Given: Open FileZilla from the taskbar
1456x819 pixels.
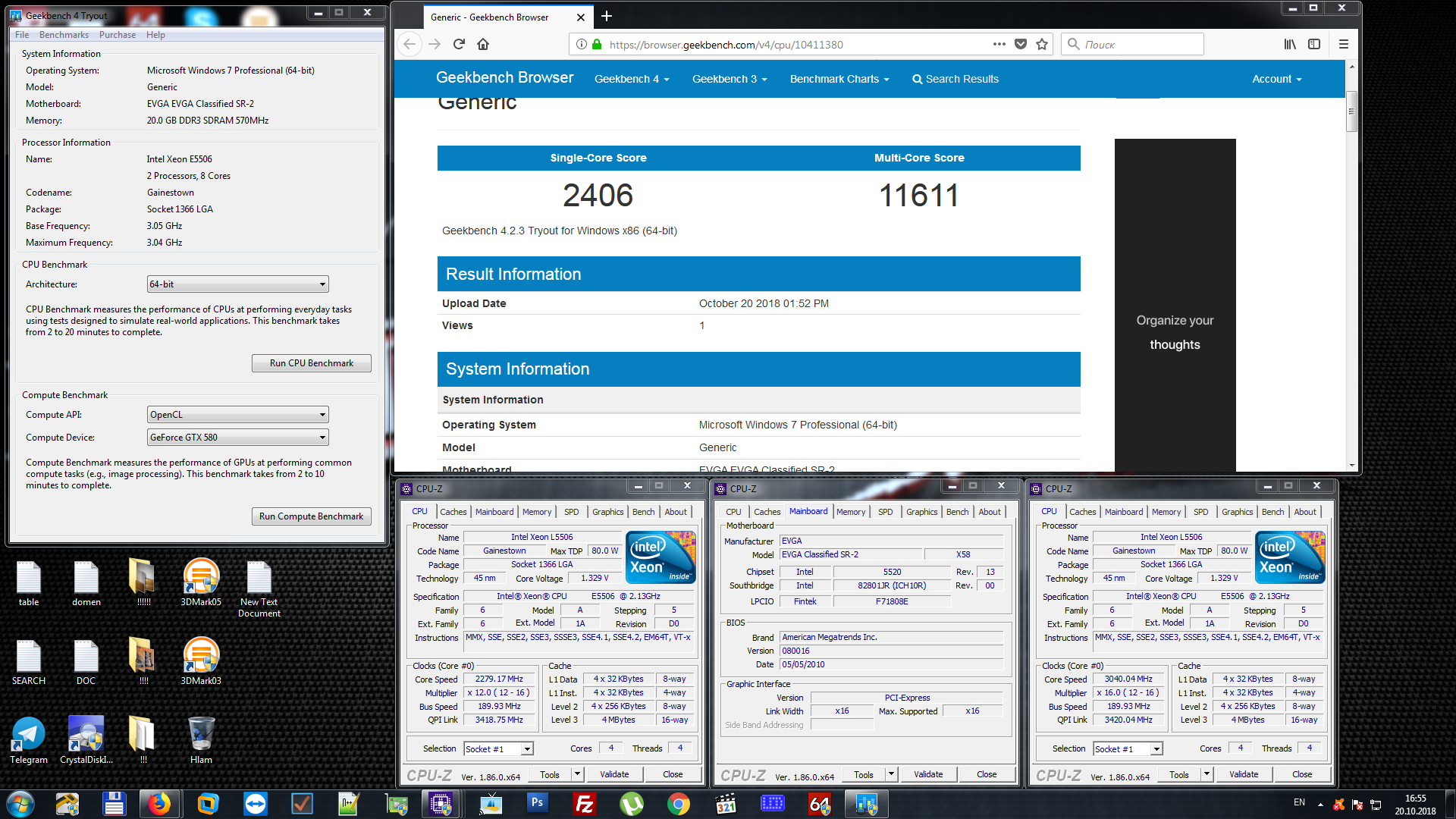Looking at the screenshot, I should click(585, 804).
